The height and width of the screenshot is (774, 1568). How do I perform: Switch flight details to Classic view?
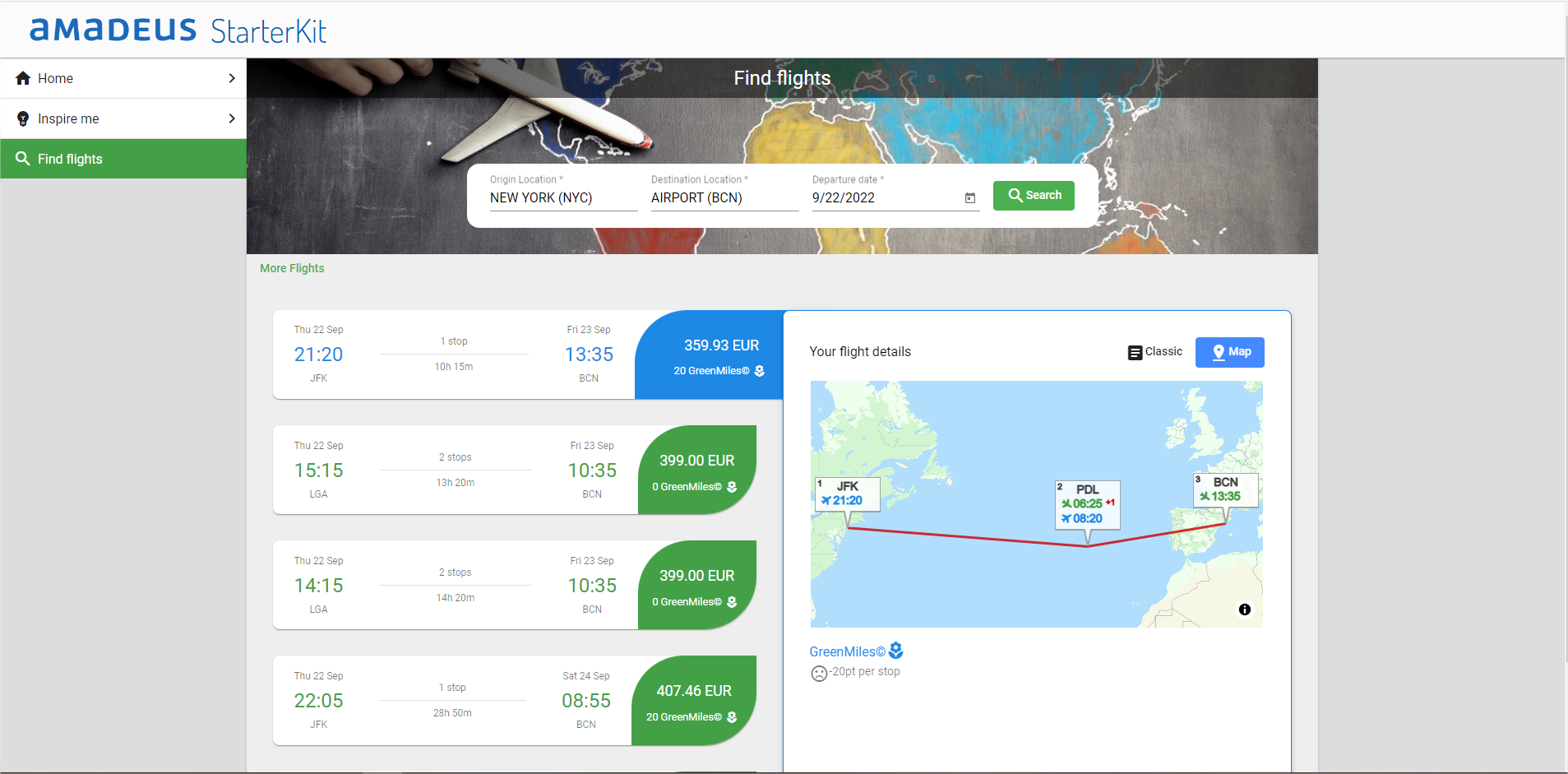click(1155, 352)
